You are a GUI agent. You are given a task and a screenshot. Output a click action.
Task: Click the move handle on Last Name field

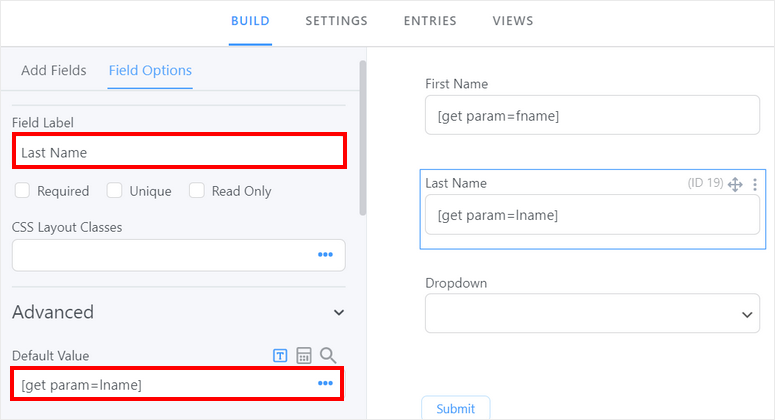(x=735, y=184)
